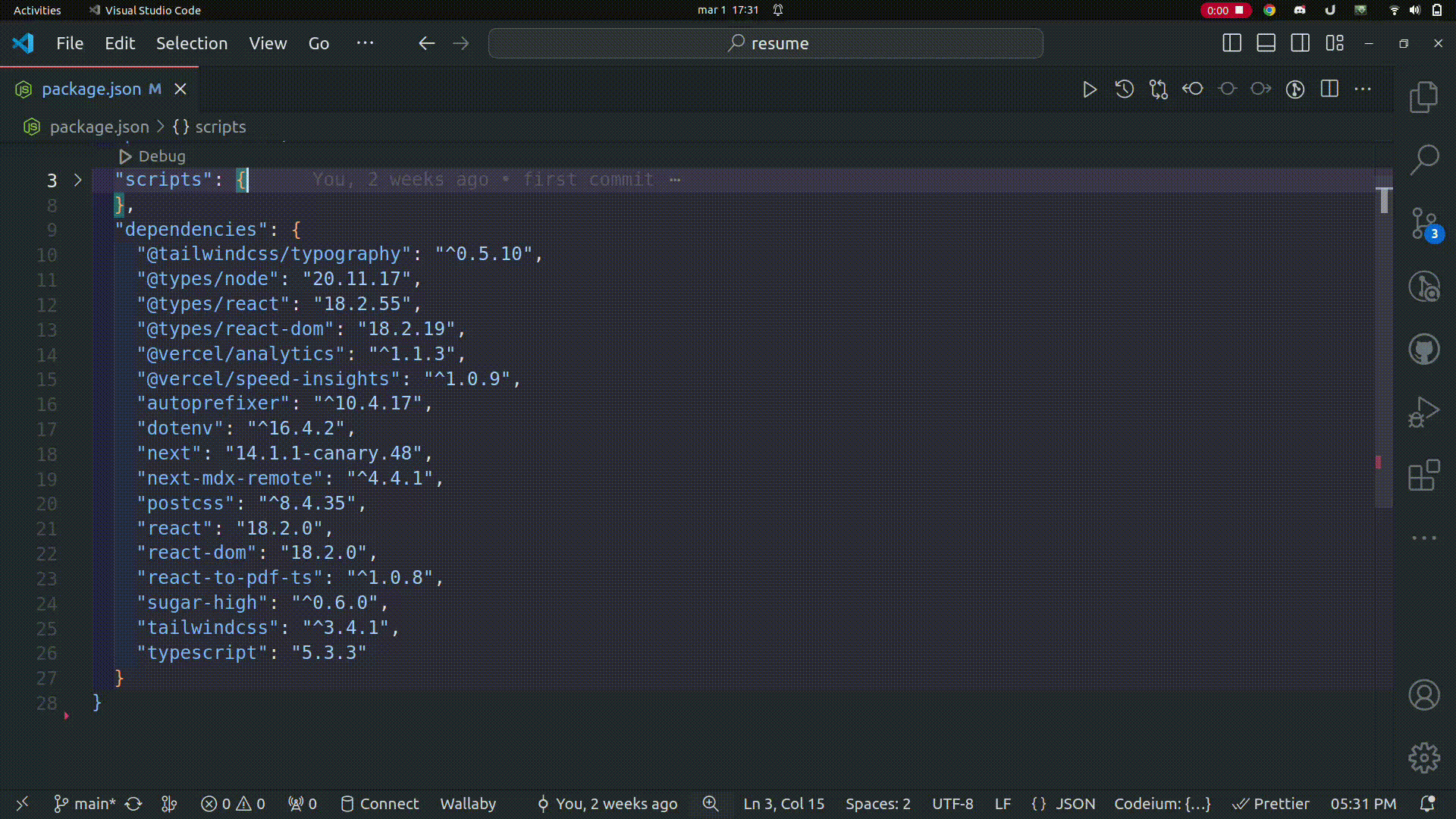Open the Search view in activity bar
The height and width of the screenshot is (819, 1456).
click(1423, 160)
